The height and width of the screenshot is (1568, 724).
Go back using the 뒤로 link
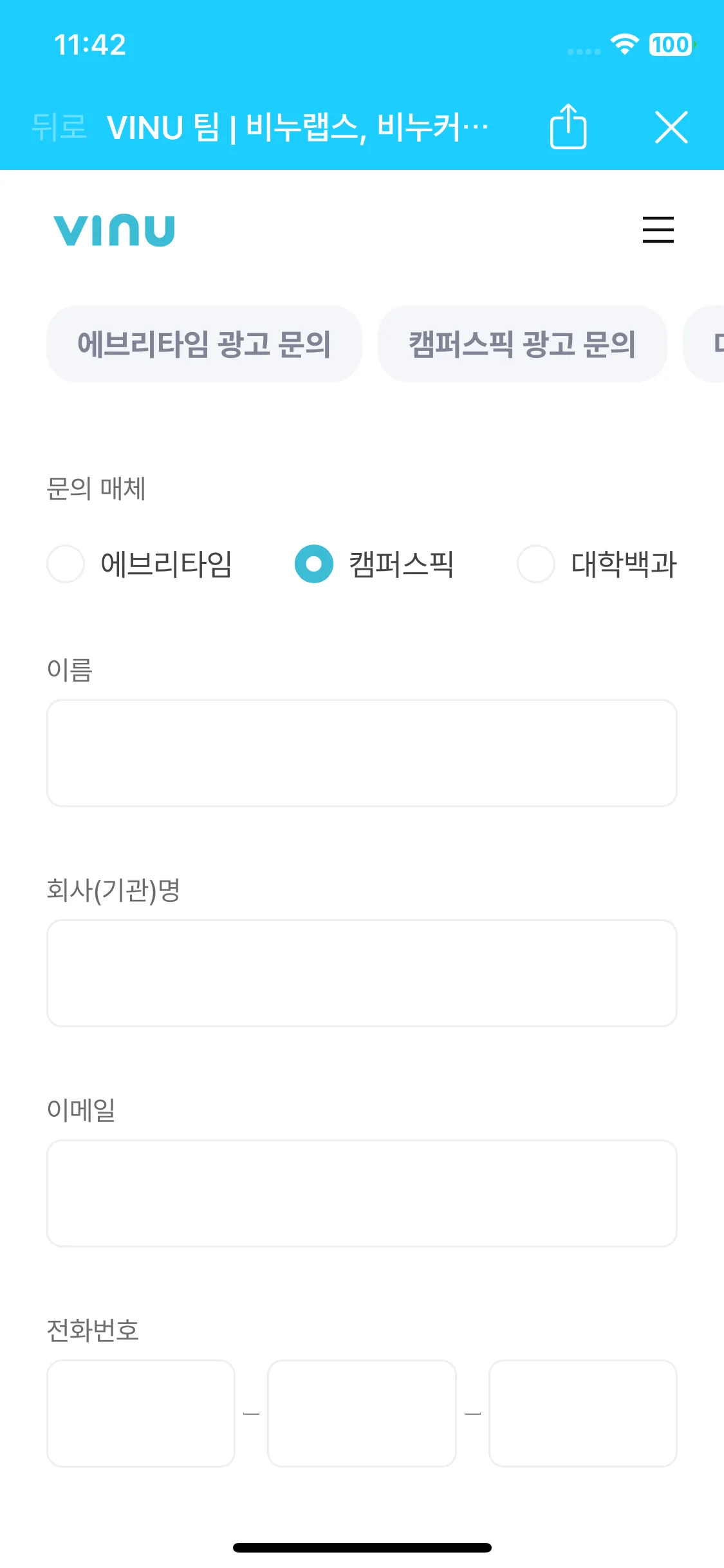[59, 126]
